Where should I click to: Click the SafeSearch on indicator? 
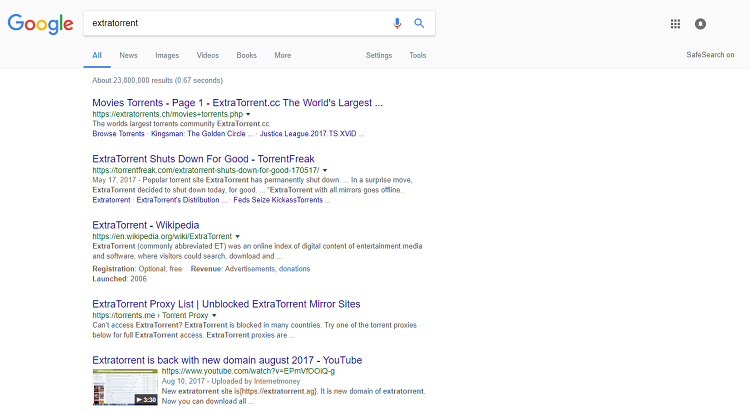[710, 55]
